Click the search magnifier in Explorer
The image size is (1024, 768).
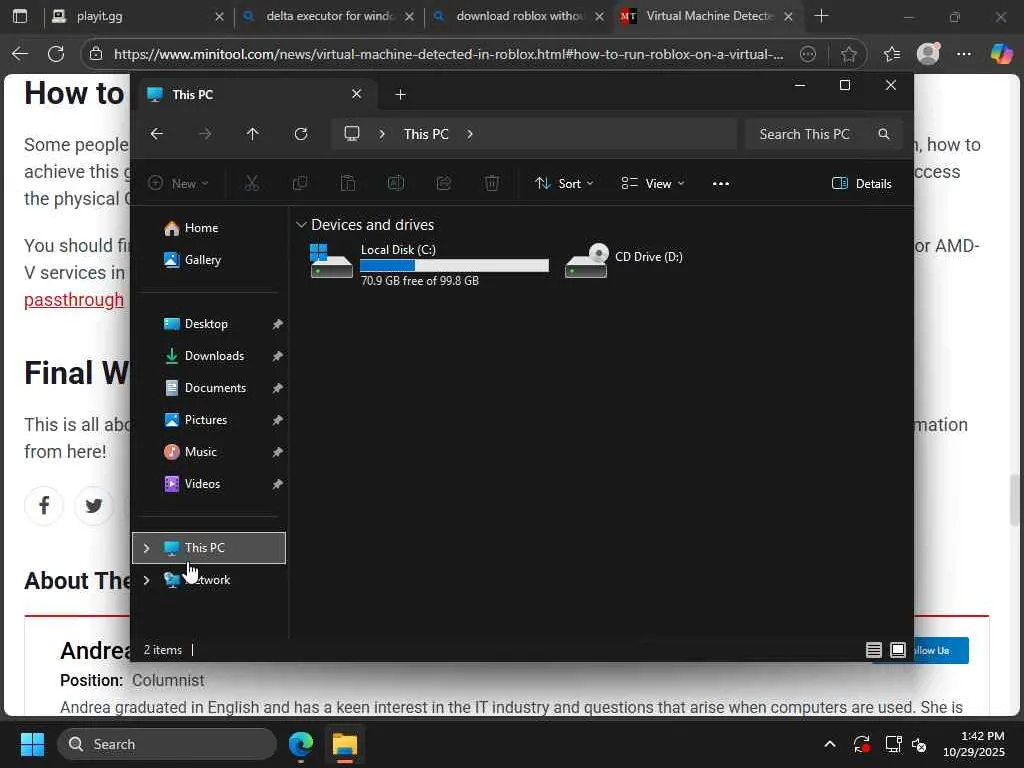coord(884,134)
